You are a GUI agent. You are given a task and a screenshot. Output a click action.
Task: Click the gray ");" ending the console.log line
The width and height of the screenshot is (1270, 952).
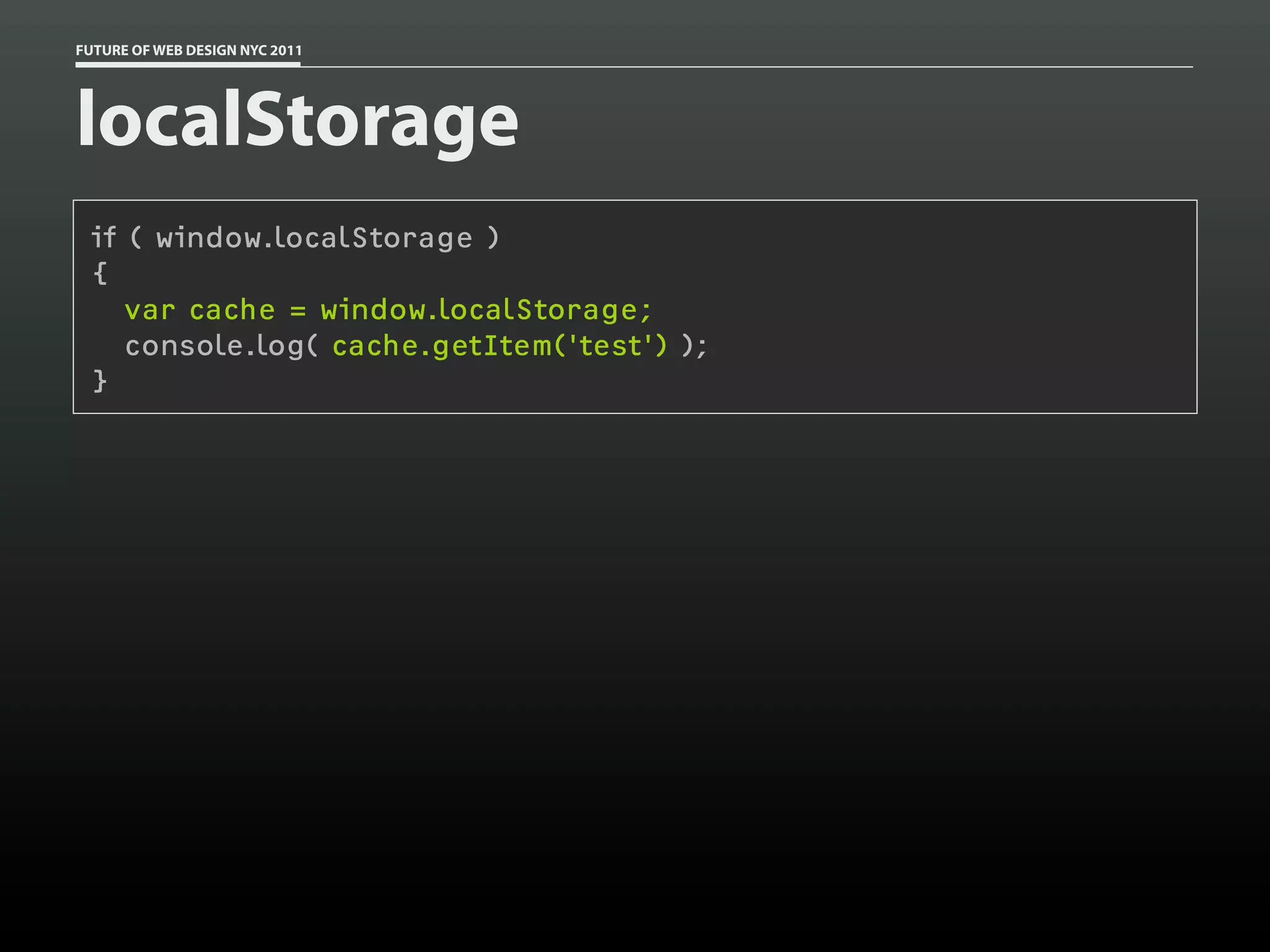pos(694,346)
